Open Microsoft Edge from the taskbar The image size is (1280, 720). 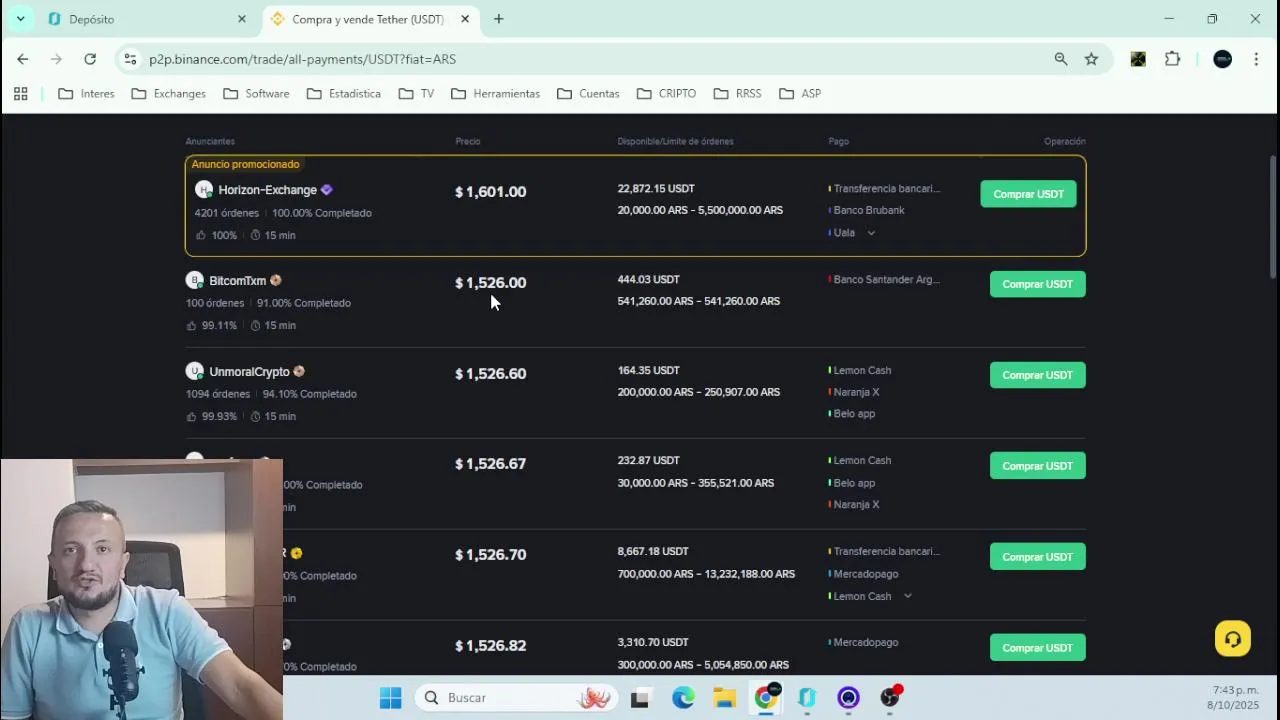[x=683, y=698]
